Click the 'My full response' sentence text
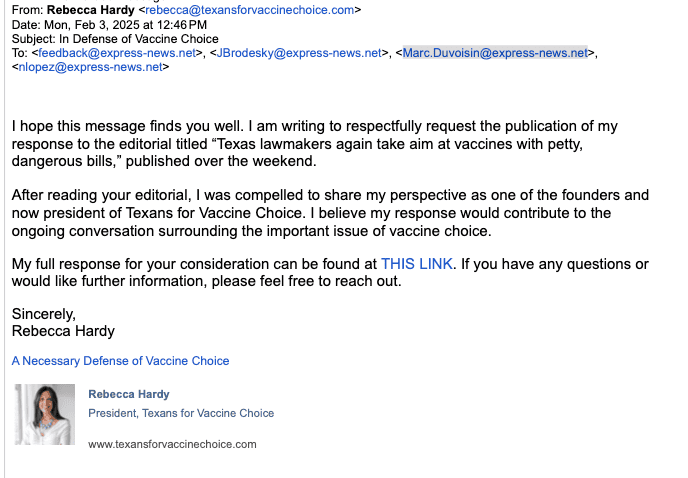688x478 pixels. tap(330, 272)
